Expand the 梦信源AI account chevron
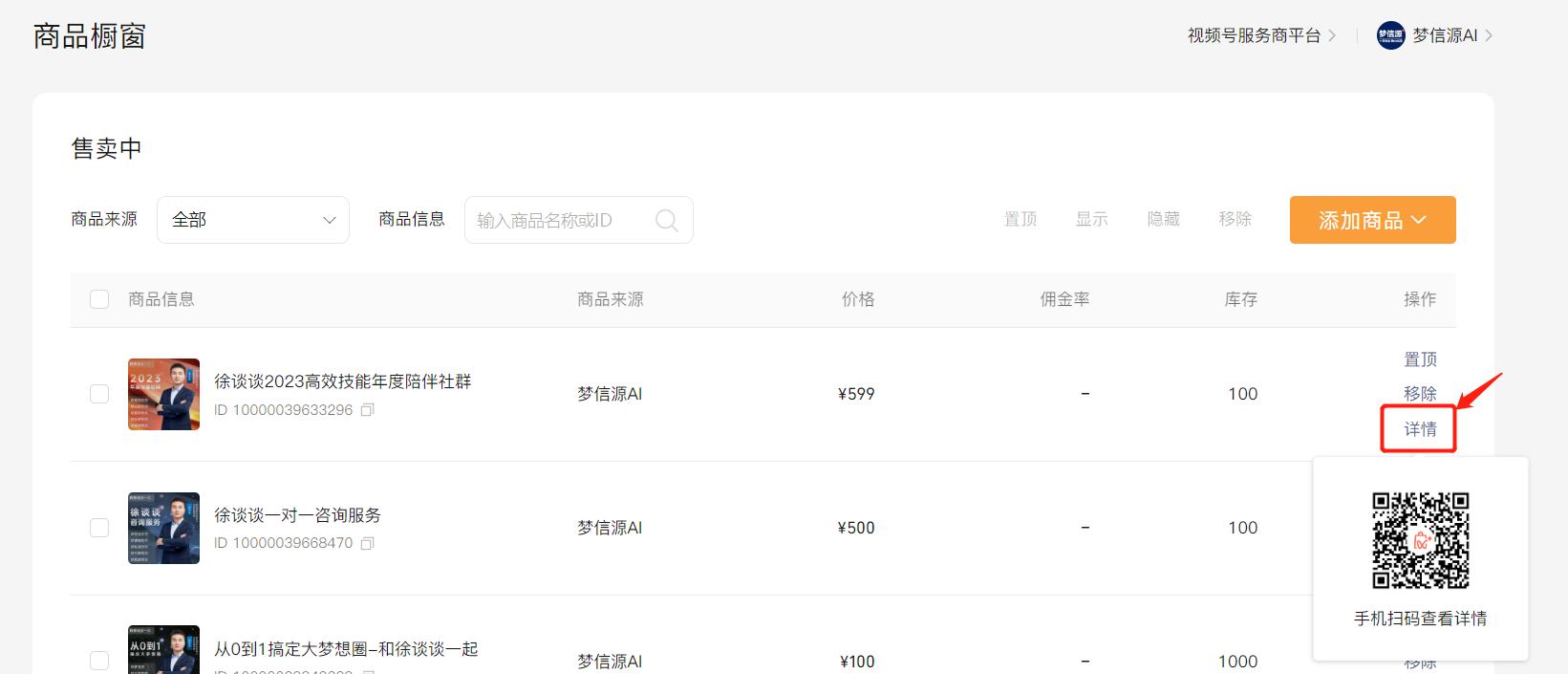Viewport: 1568px width, 674px height. tap(1489, 35)
